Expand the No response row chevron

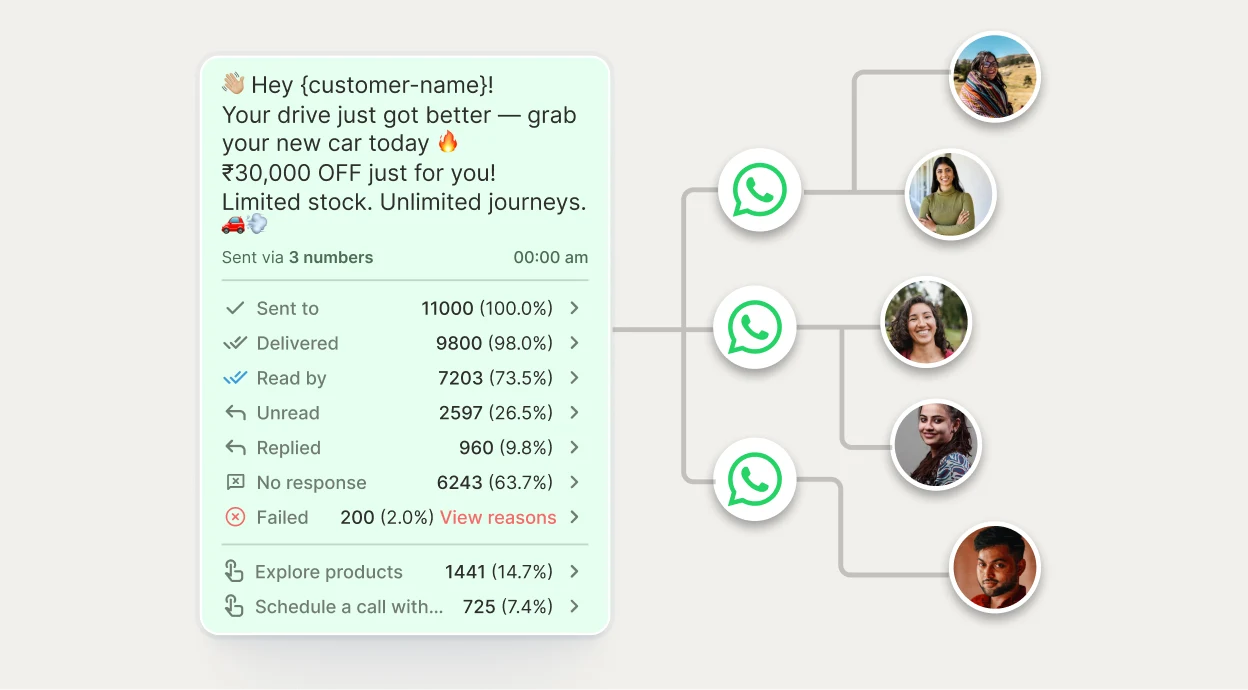[x=575, y=483]
